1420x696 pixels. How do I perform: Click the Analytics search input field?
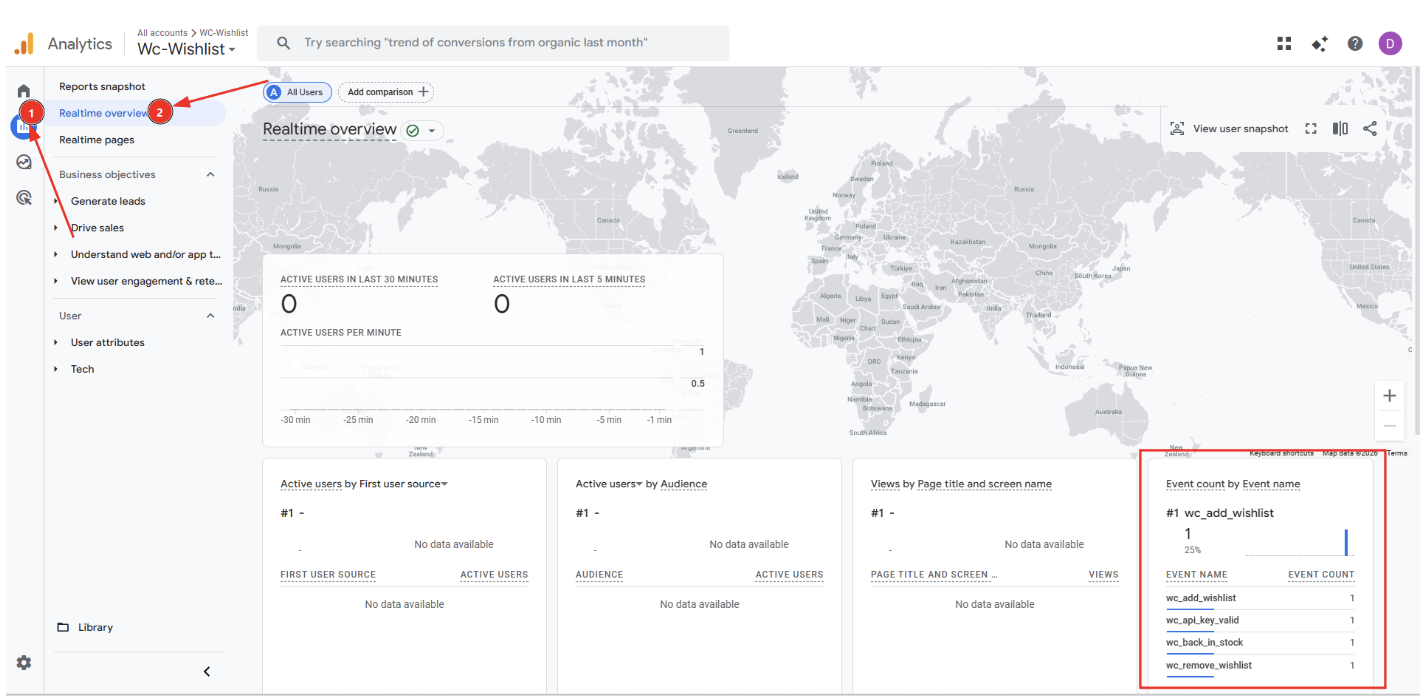[493, 43]
